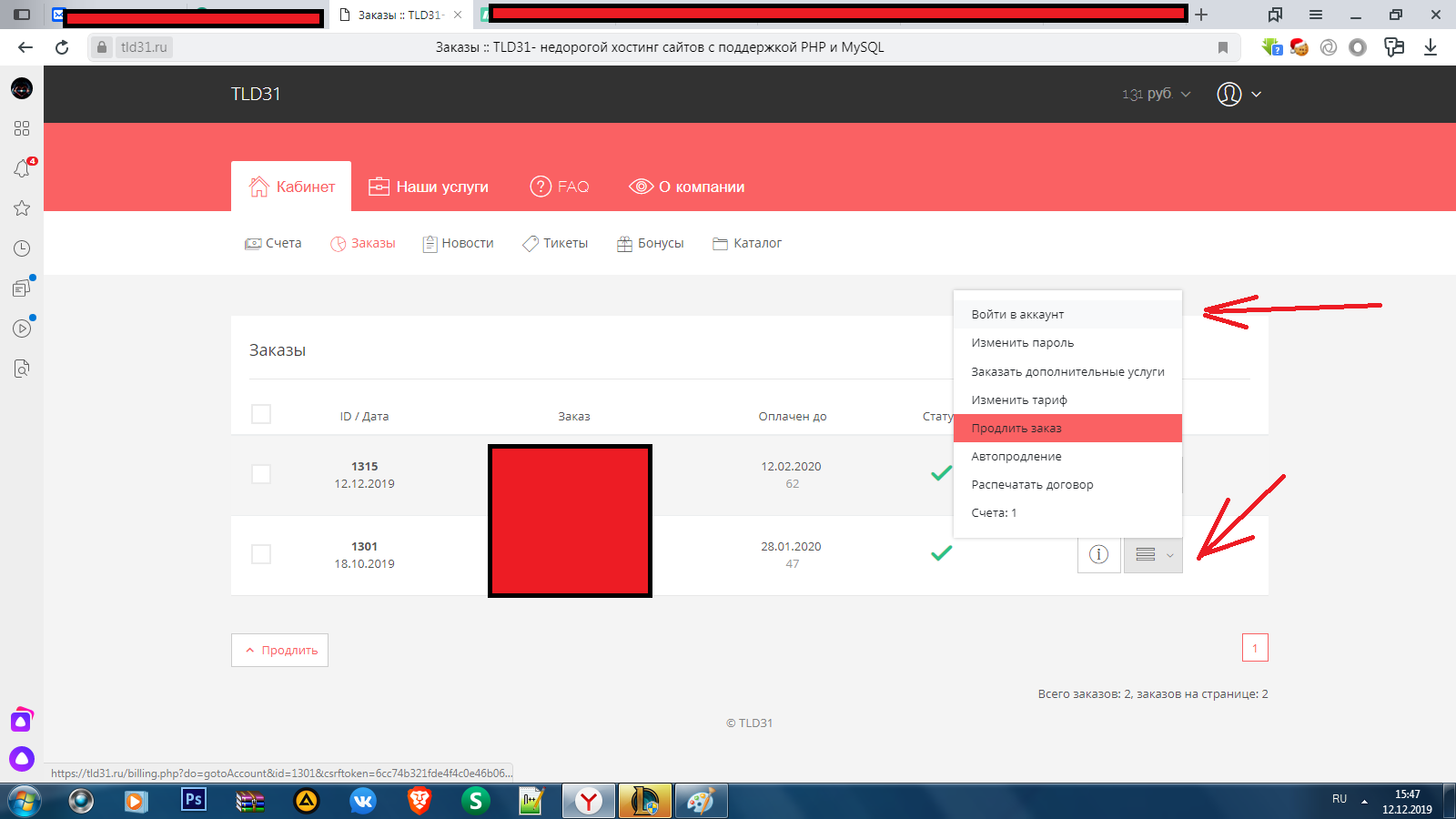Toggle the select-all checkbox in table header
This screenshot has width=1456, height=819.
click(261, 414)
